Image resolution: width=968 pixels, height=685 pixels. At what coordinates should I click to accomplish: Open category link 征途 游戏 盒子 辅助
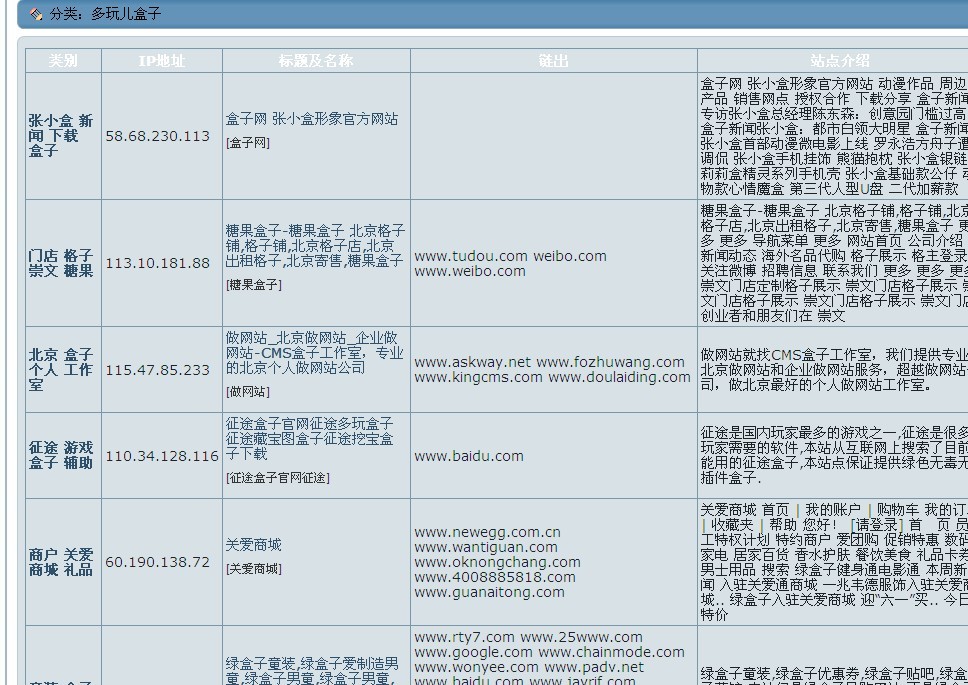[60, 455]
